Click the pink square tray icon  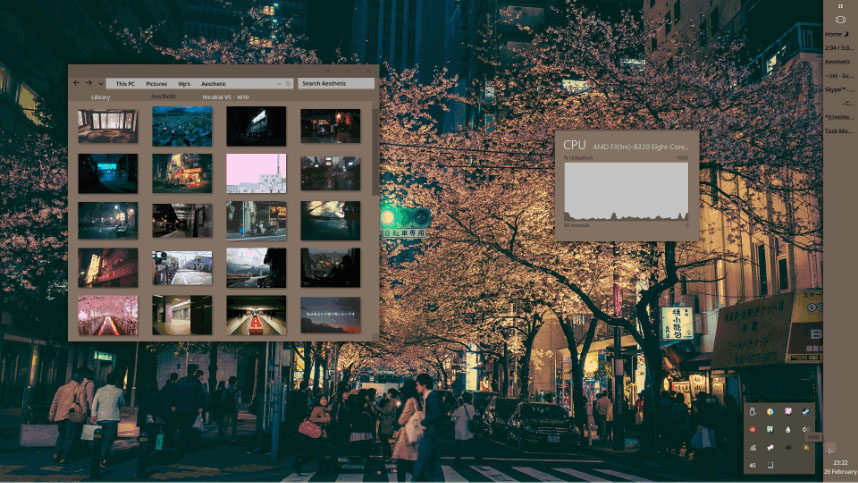(788, 411)
